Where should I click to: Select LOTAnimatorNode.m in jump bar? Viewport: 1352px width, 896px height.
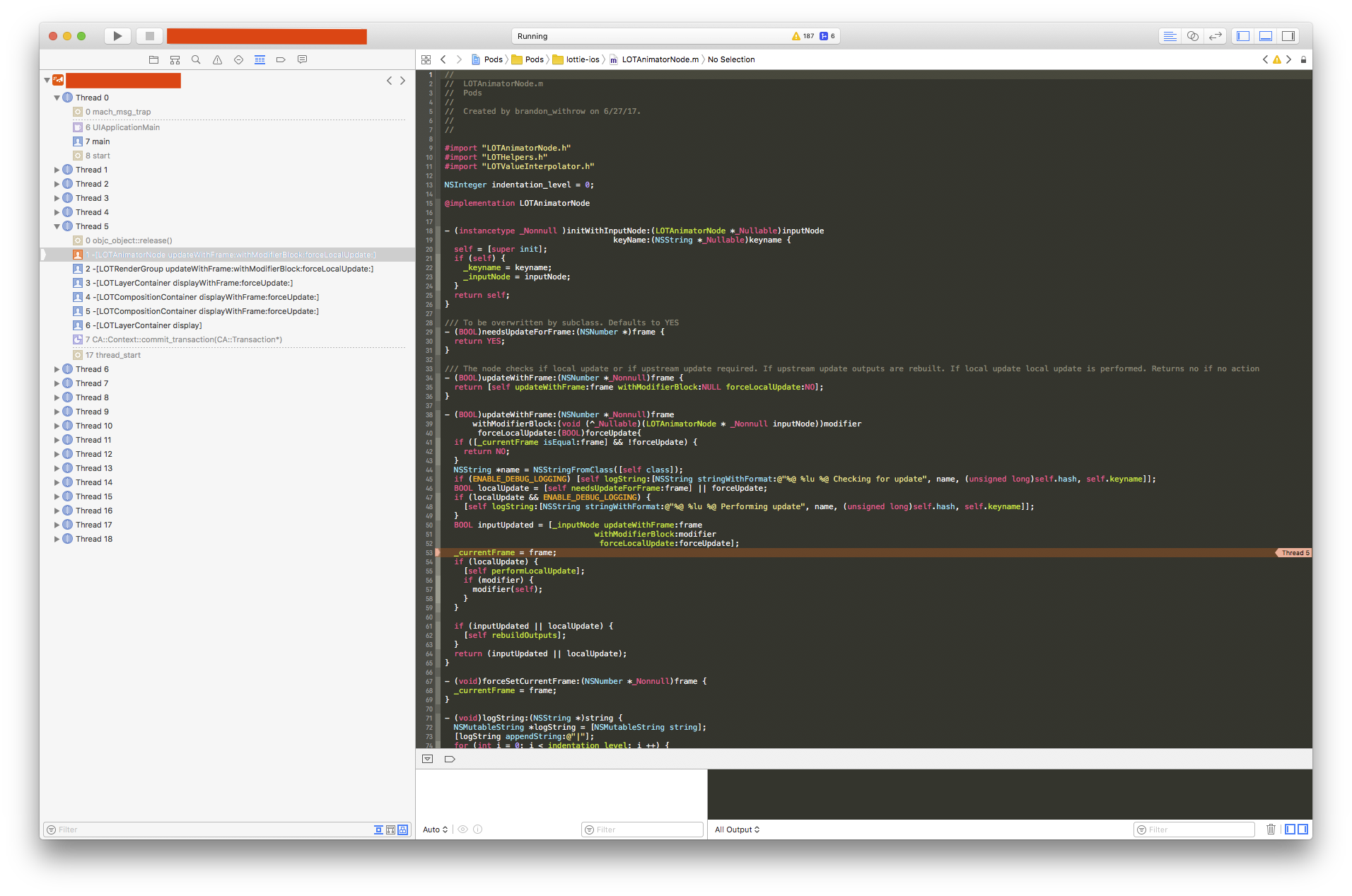pos(654,60)
